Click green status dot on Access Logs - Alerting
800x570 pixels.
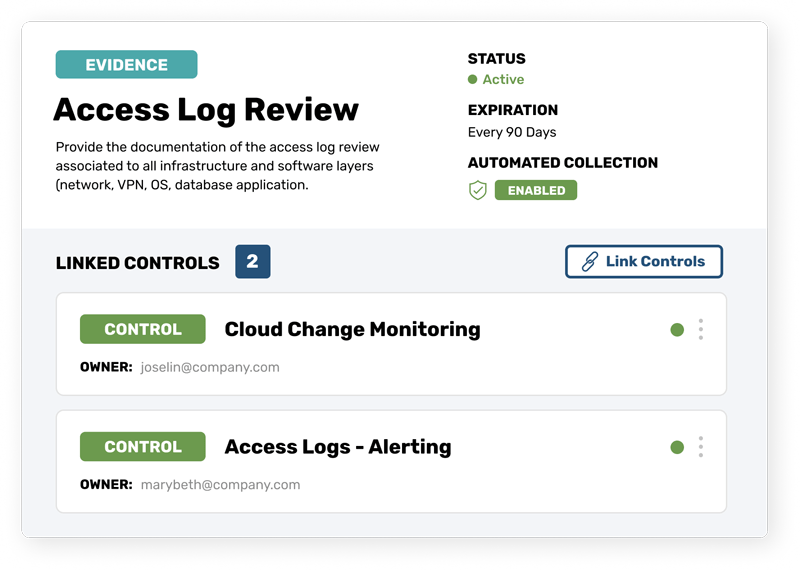click(677, 448)
